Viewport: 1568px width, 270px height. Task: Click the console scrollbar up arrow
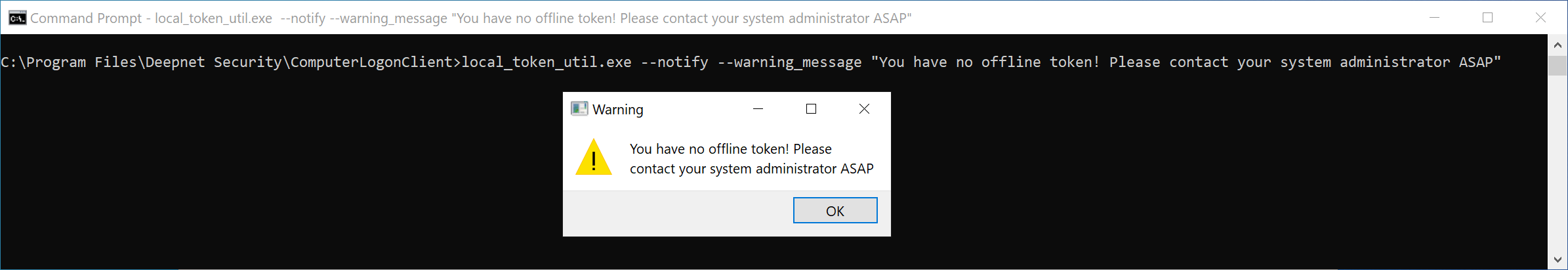[1558, 45]
